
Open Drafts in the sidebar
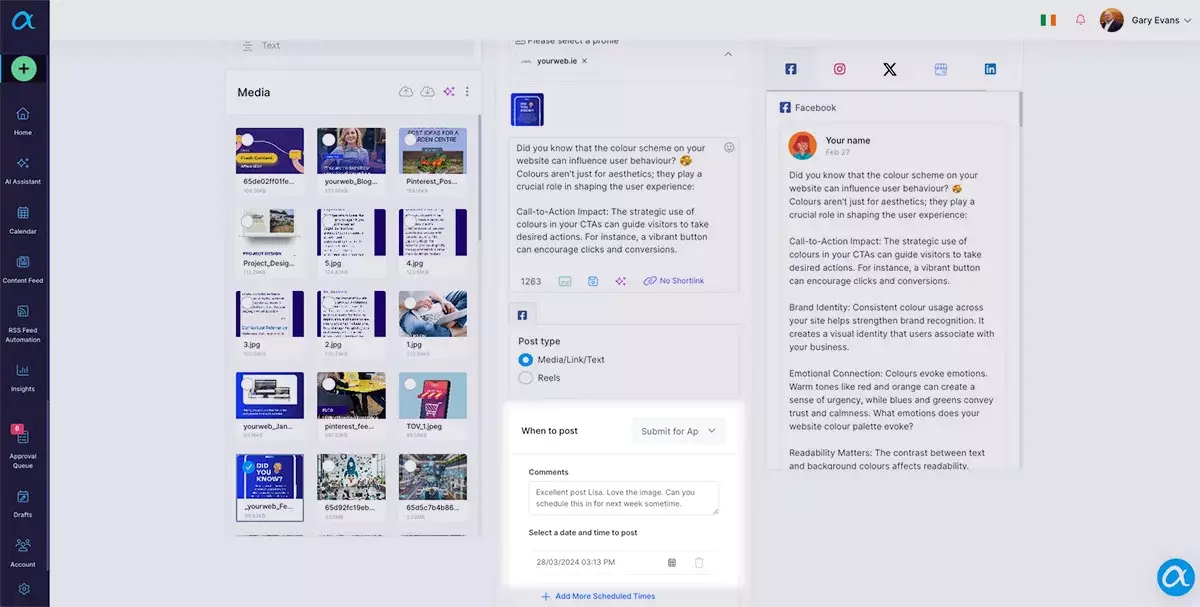pyautogui.click(x=23, y=503)
